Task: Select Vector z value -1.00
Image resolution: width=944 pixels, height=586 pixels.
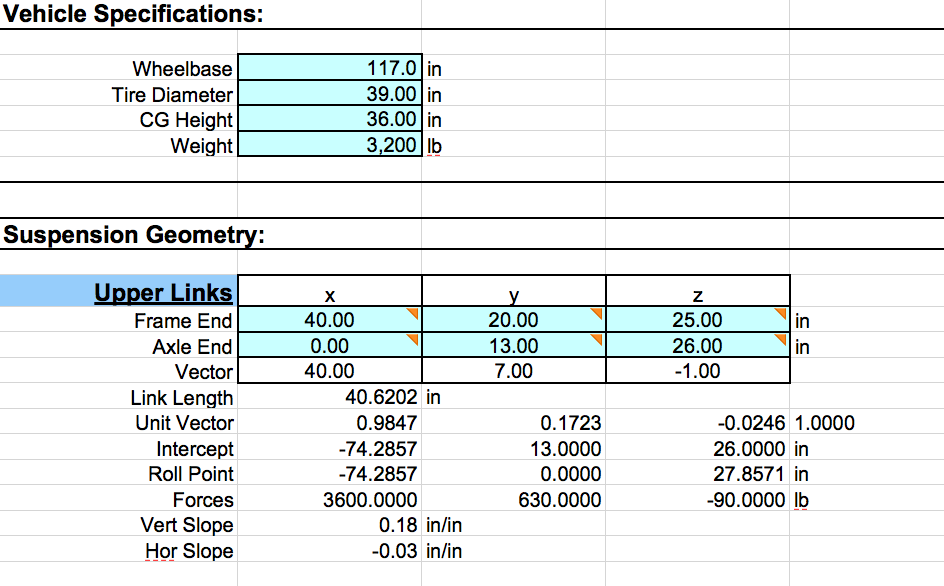Action: [698, 370]
